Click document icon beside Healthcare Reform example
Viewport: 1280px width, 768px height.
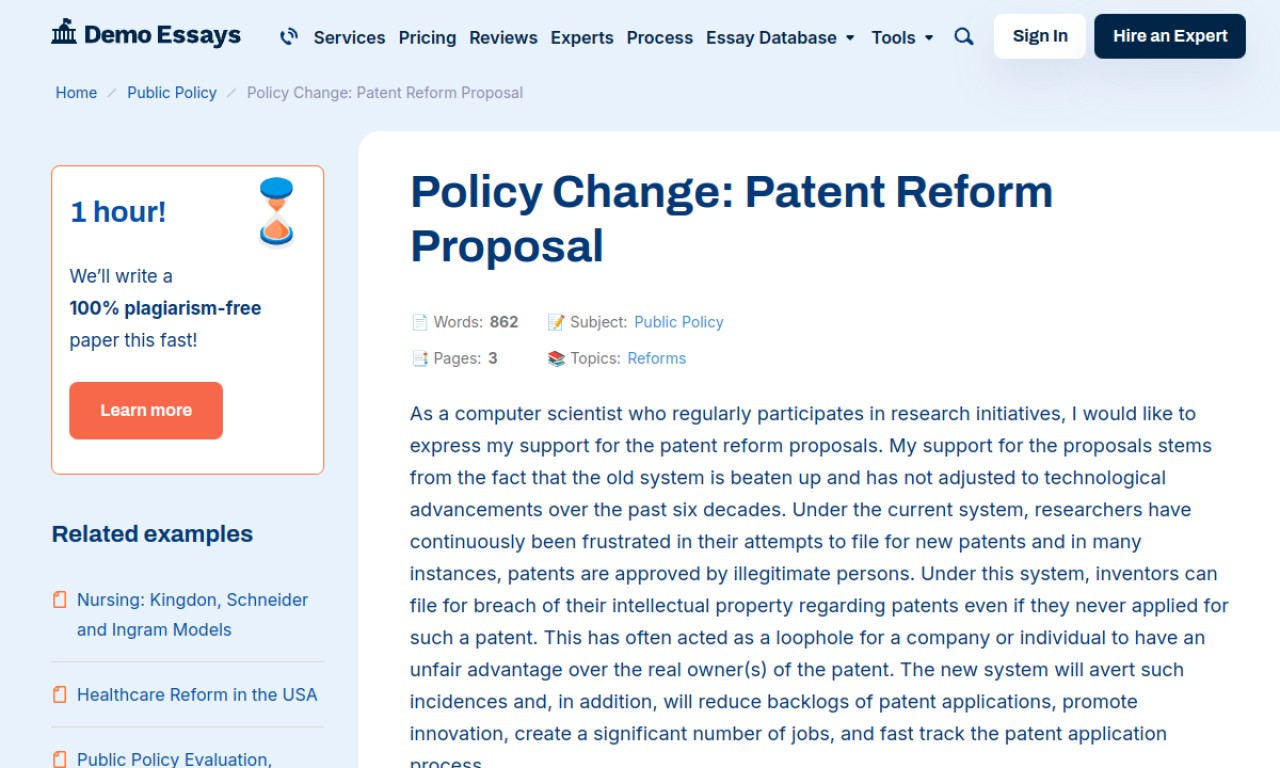click(x=60, y=694)
